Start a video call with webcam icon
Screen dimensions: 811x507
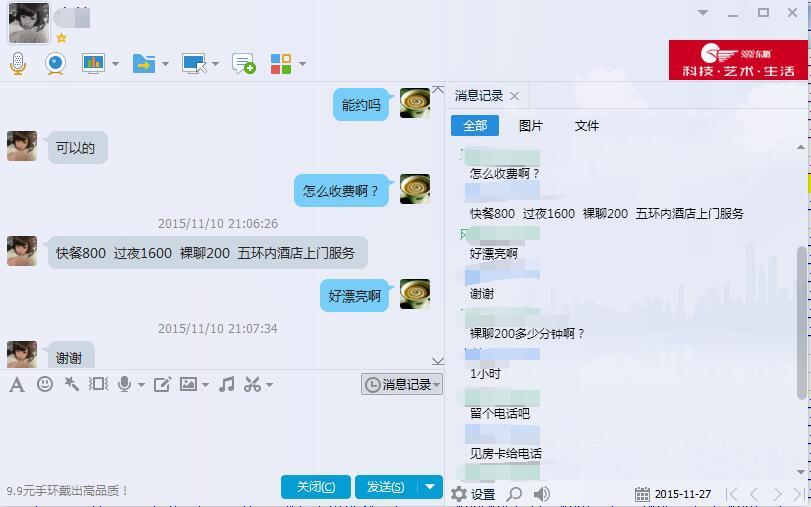click(55, 64)
